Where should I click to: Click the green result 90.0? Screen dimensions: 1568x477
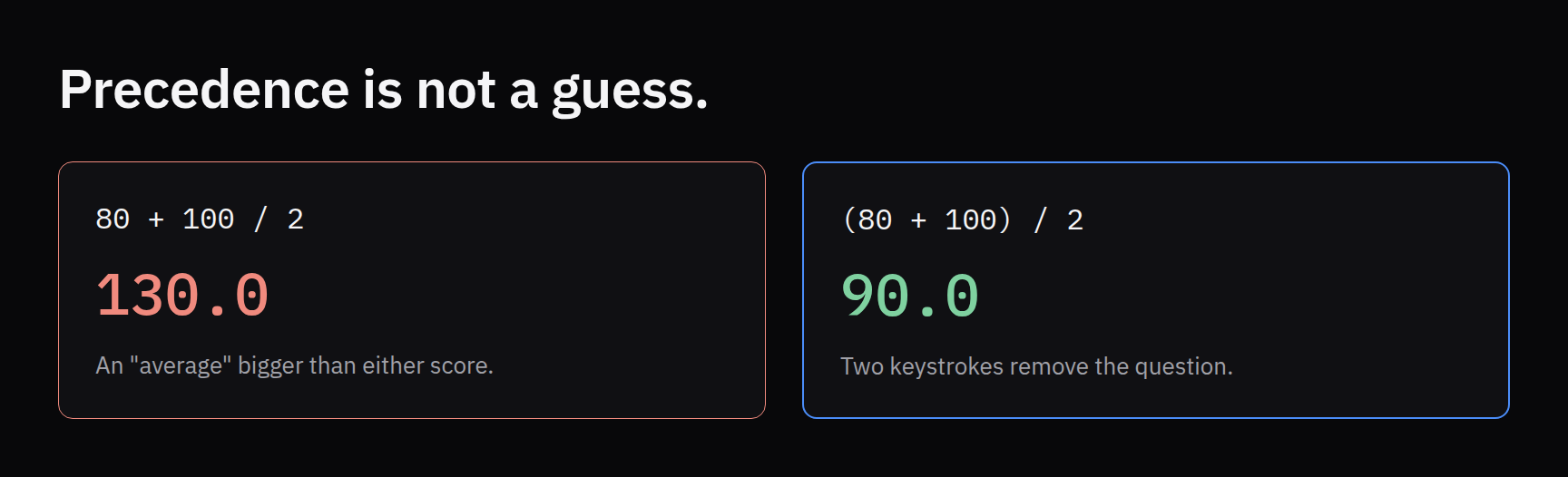pos(910,296)
